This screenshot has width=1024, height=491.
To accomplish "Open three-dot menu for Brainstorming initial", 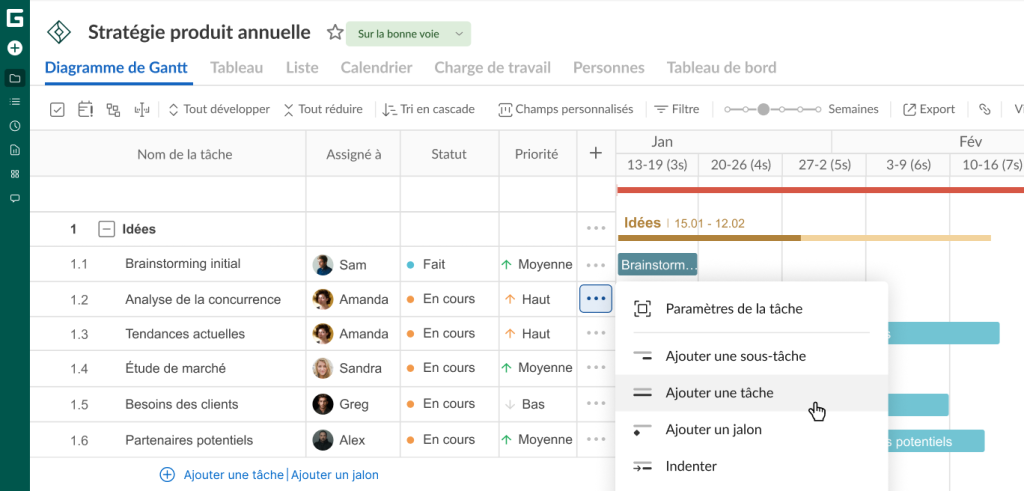I will (596, 265).
